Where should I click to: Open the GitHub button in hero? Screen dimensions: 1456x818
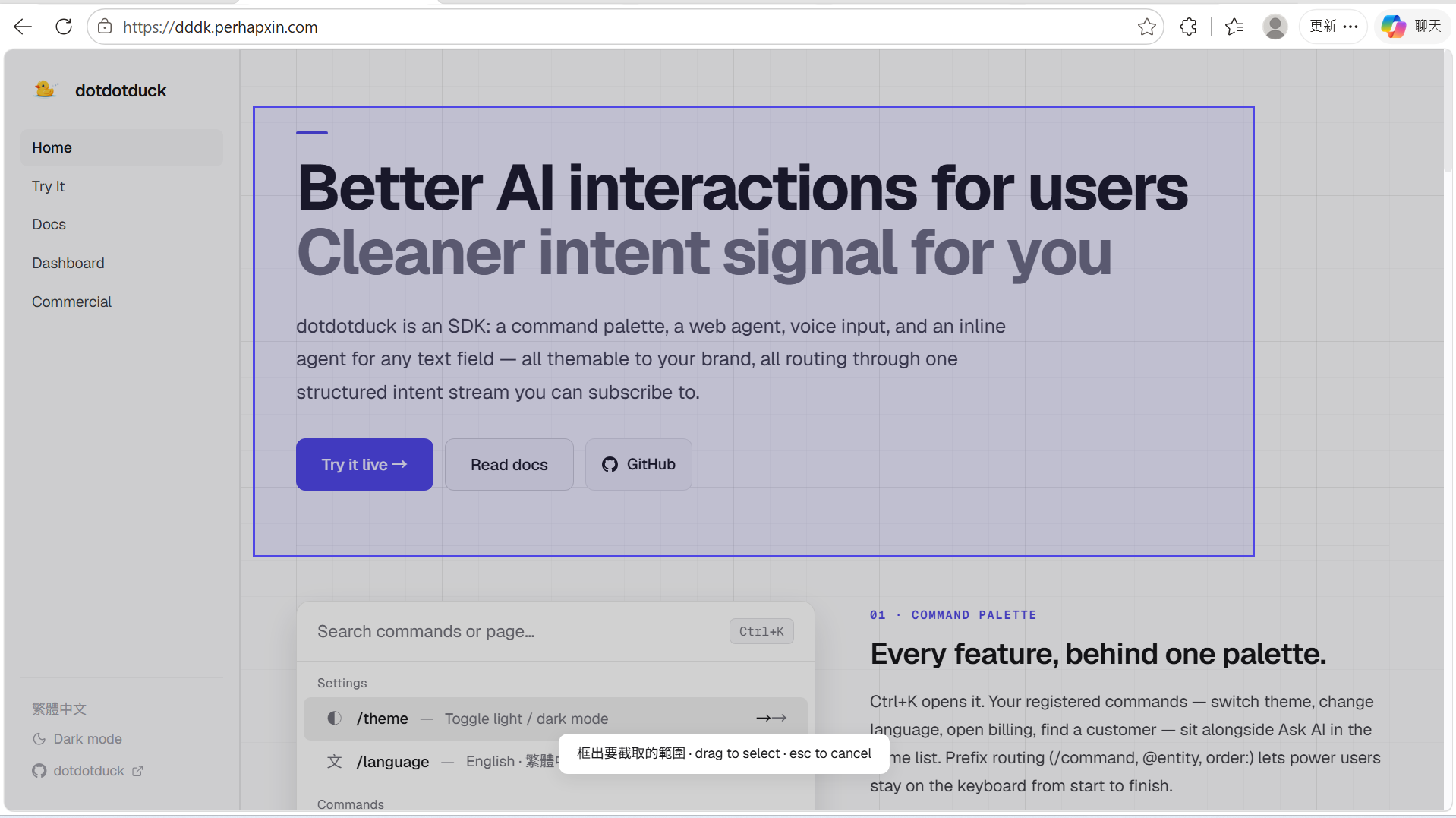tap(638, 464)
